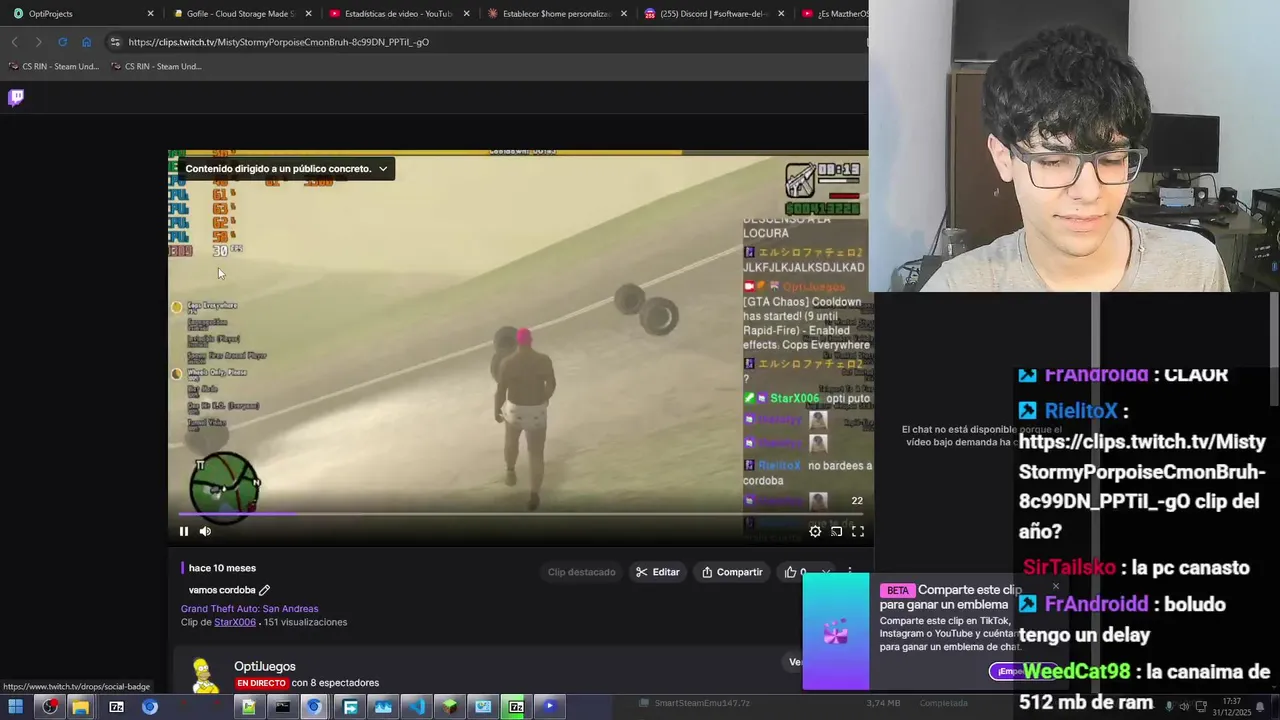1280x720 pixels.
Task: Click OptiJuegos Homer avatar
Action: click(x=205, y=675)
